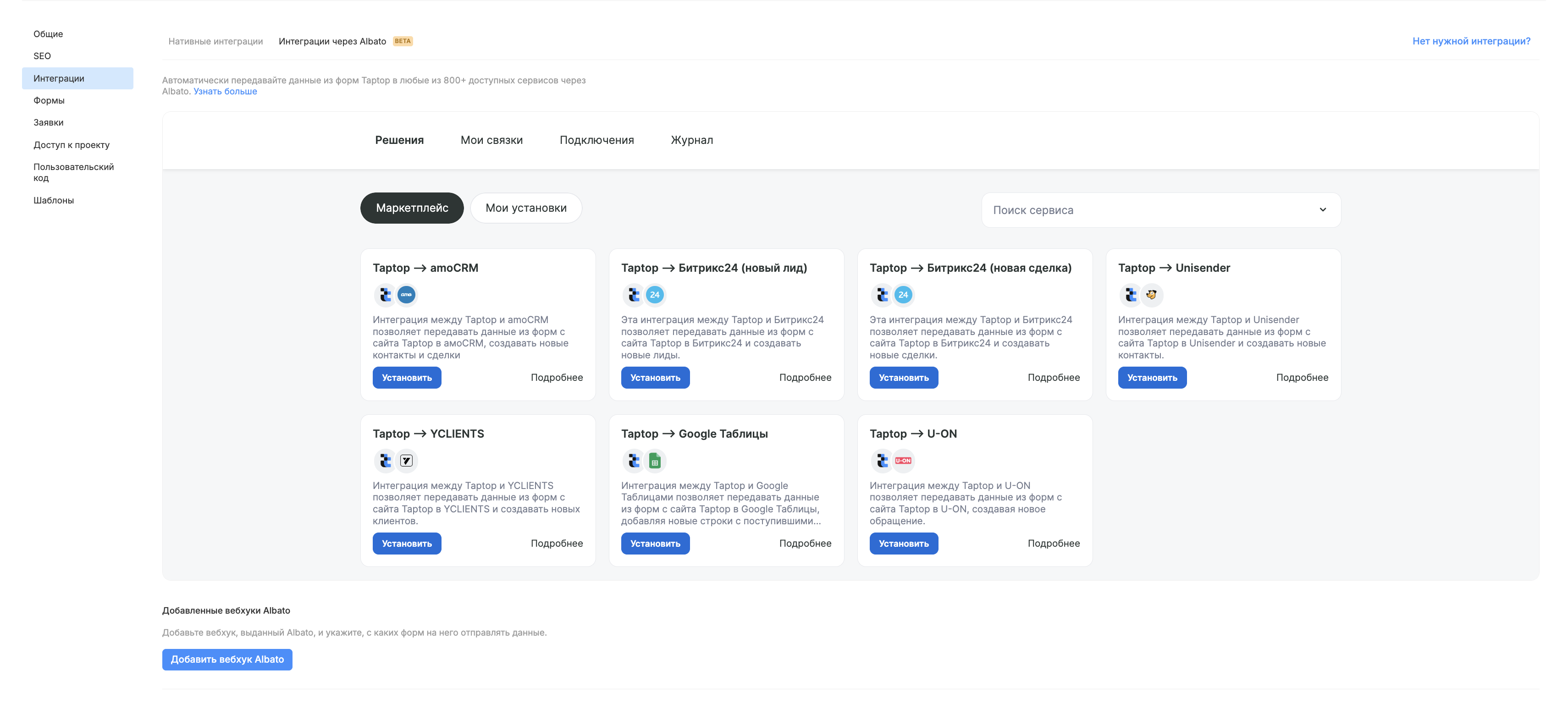
Task: Open Общие settings section
Action: (77, 34)
